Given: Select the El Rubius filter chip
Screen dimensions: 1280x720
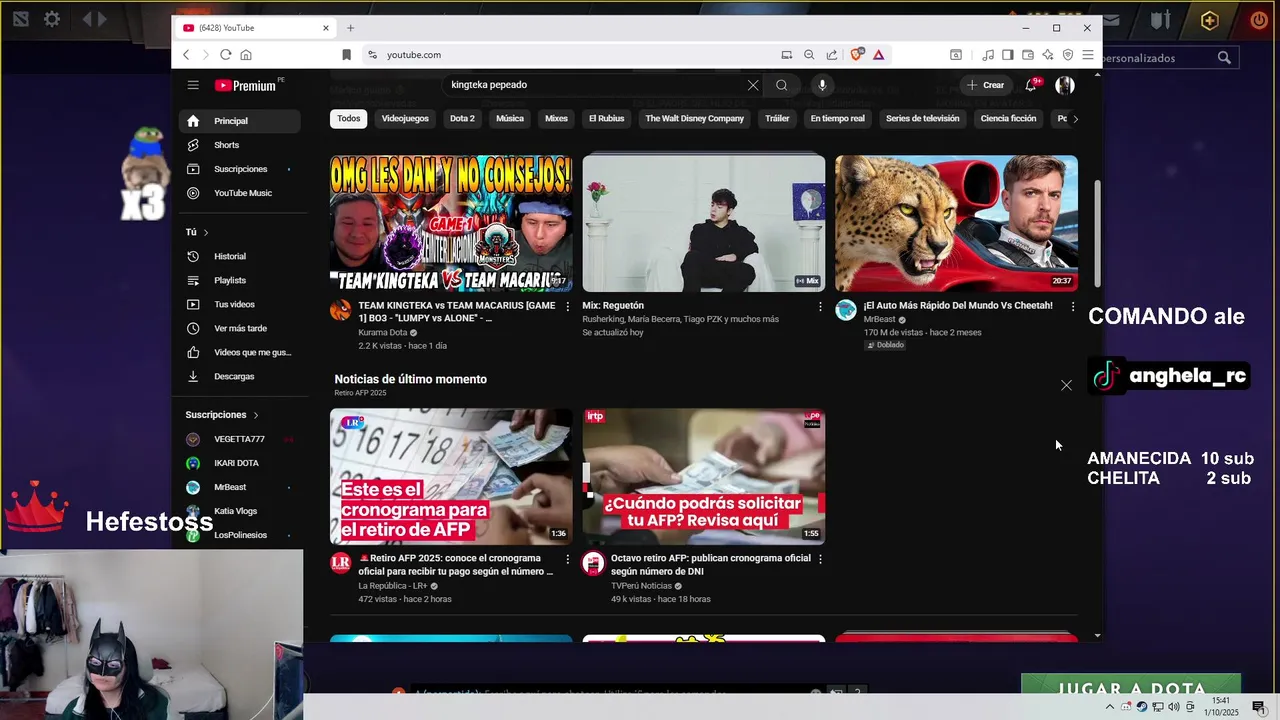Looking at the screenshot, I should (606, 119).
